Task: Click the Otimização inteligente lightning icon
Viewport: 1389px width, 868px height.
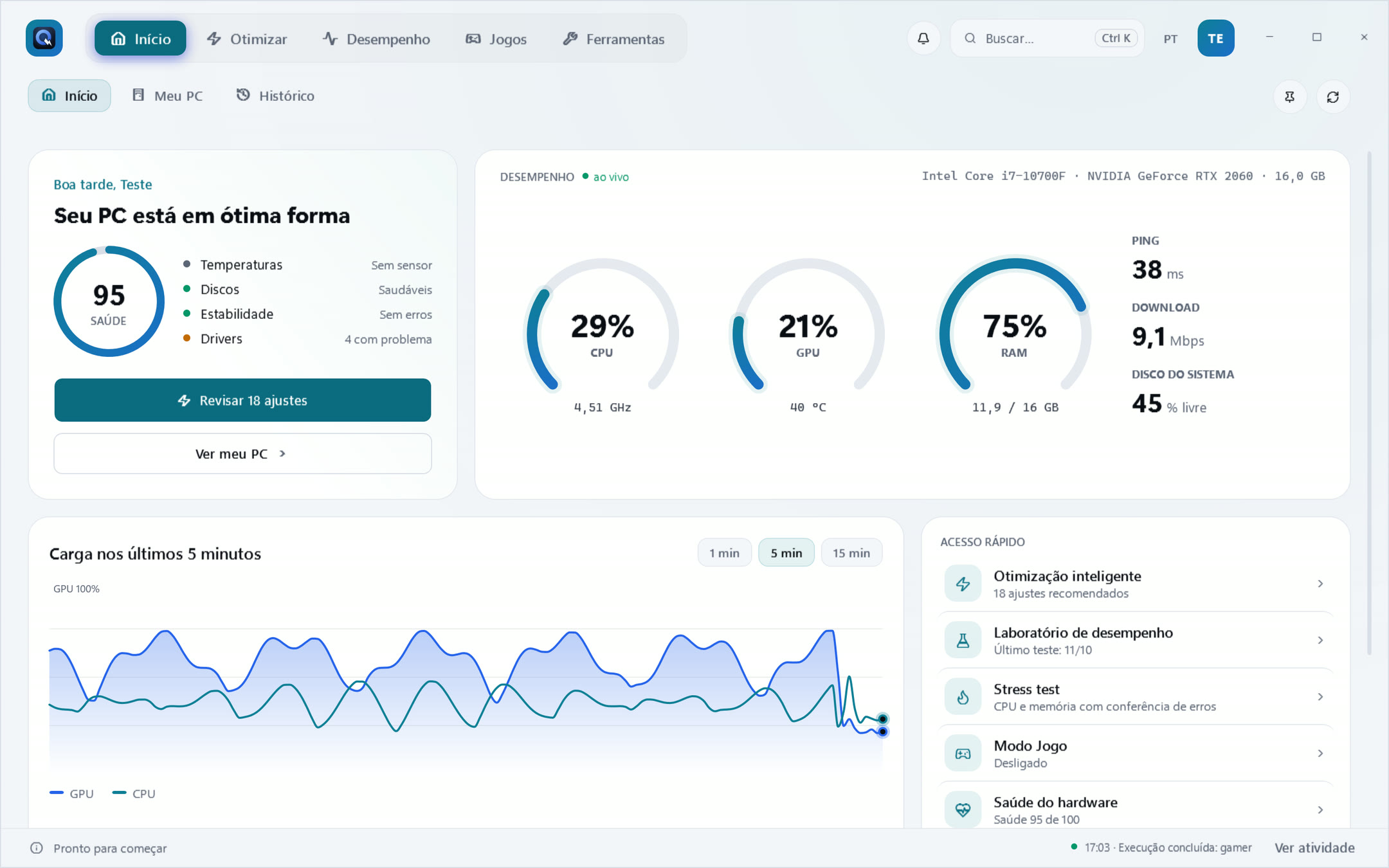Action: click(963, 584)
